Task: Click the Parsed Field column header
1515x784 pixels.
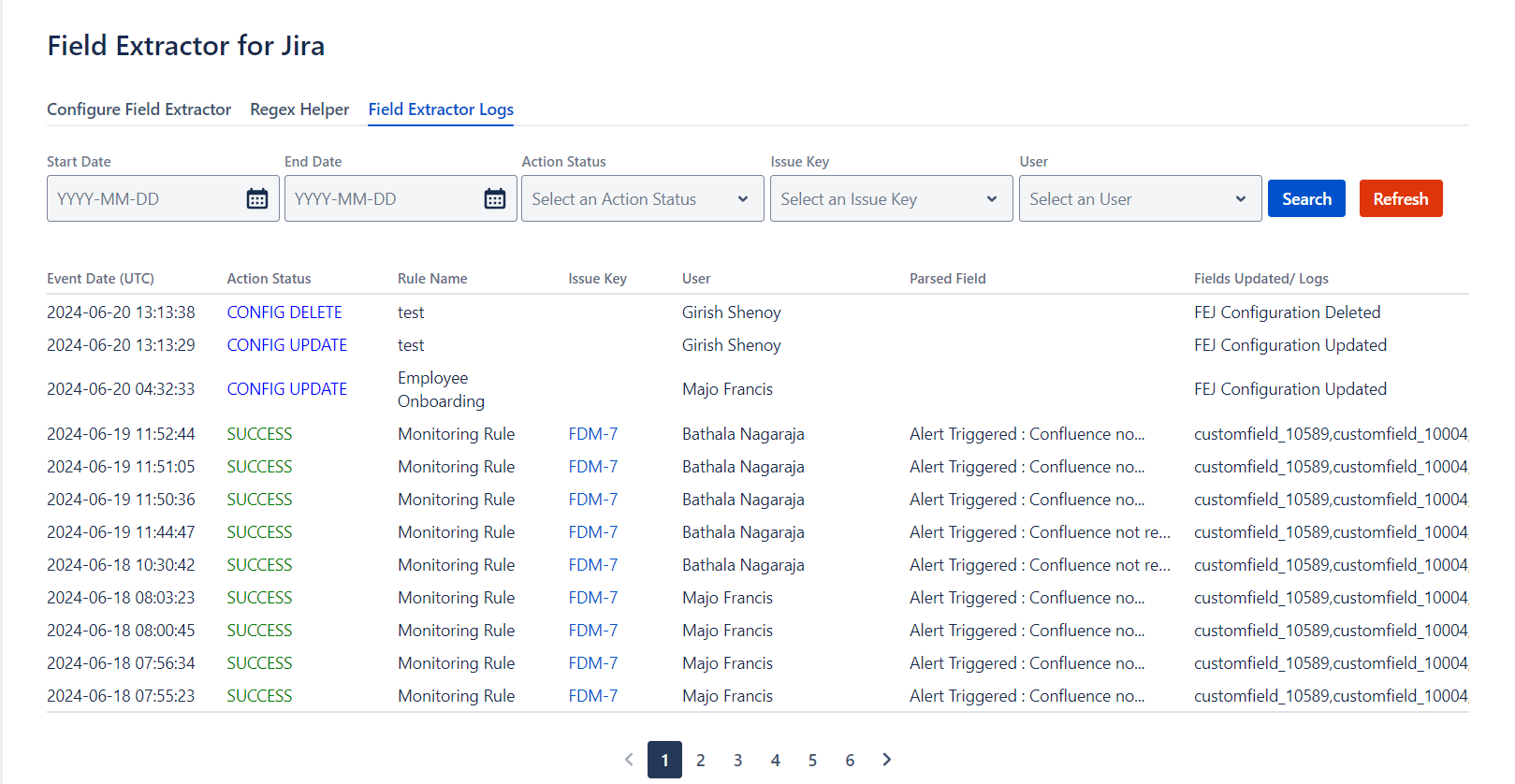Action: [x=948, y=279]
